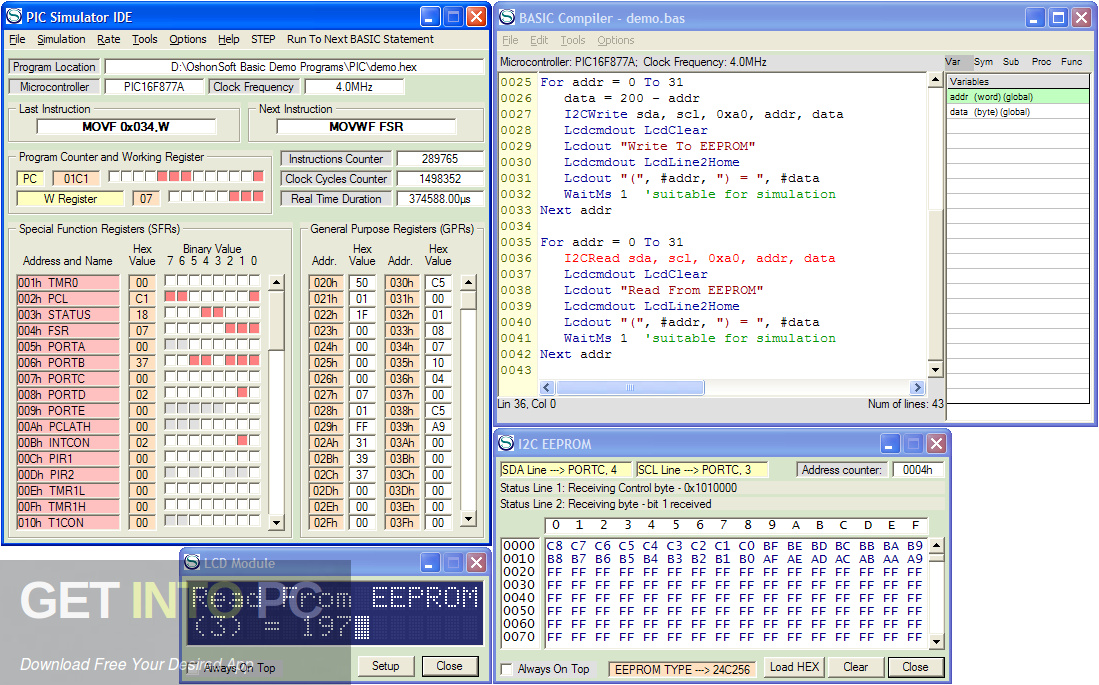
Task: Click the PIC16F877A microcontroller field
Action: pyautogui.click(x=154, y=87)
